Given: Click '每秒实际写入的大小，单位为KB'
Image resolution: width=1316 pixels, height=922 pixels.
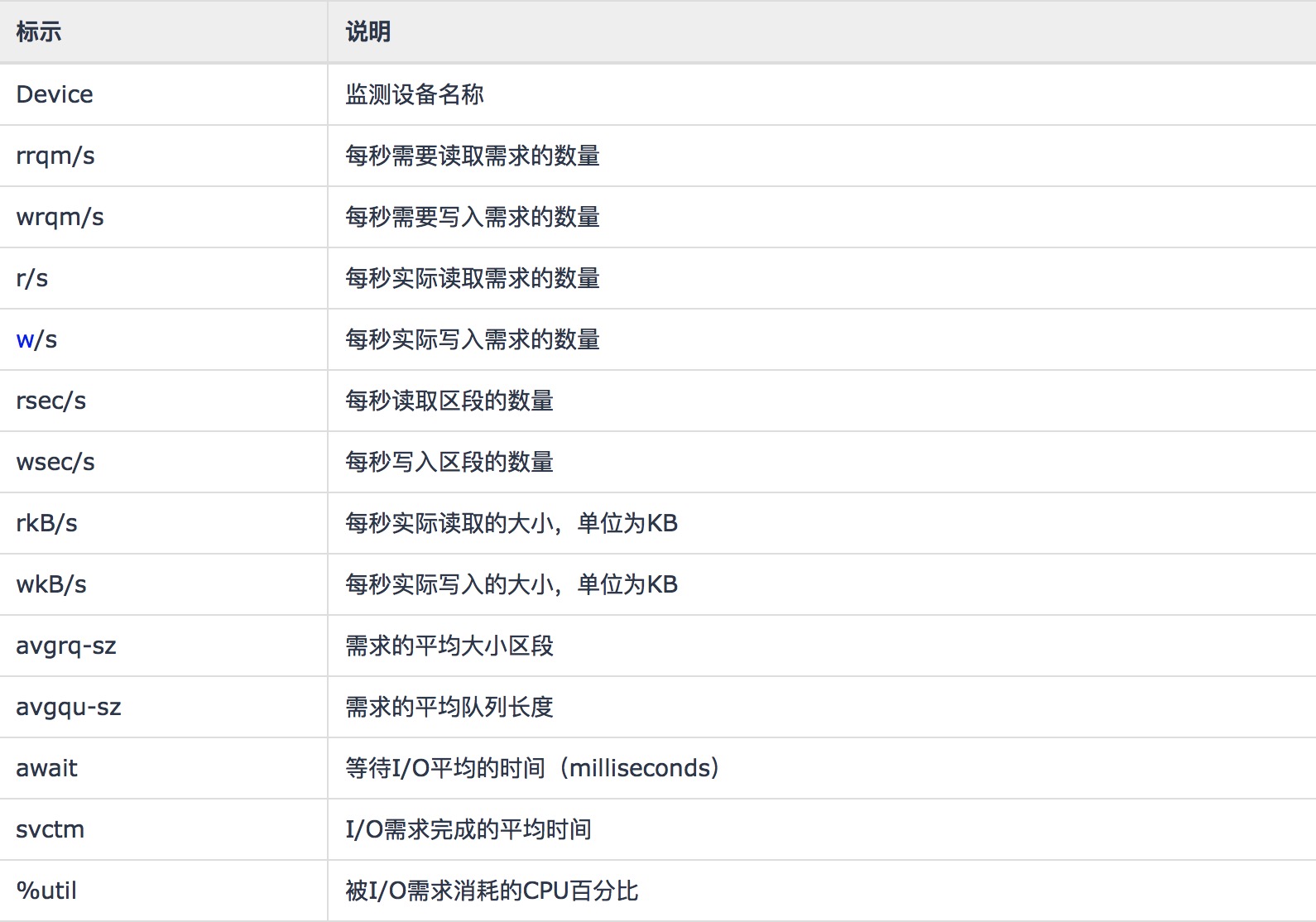Looking at the screenshot, I should point(512,584).
